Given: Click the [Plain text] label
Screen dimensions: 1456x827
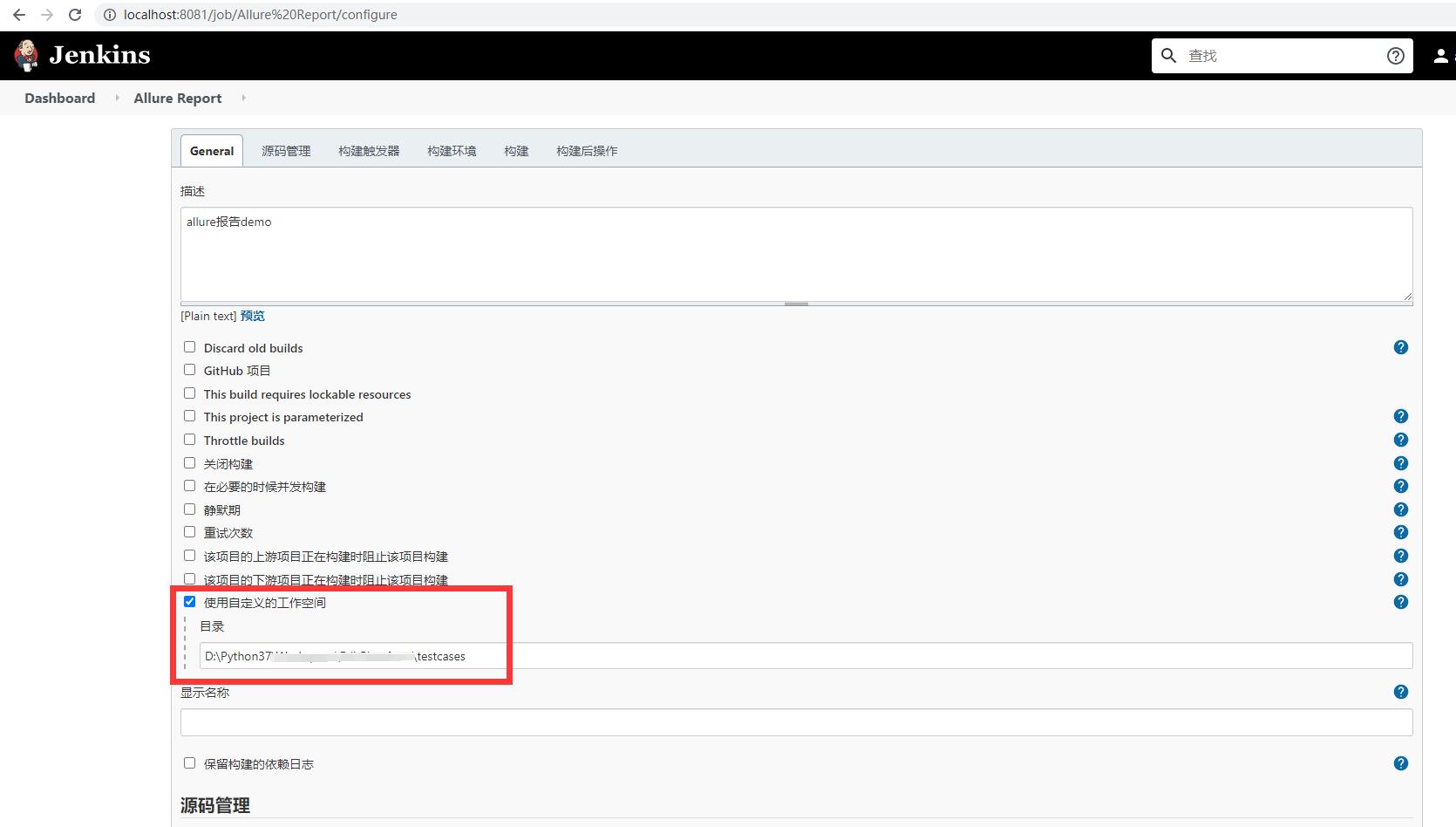Looking at the screenshot, I should (208, 316).
